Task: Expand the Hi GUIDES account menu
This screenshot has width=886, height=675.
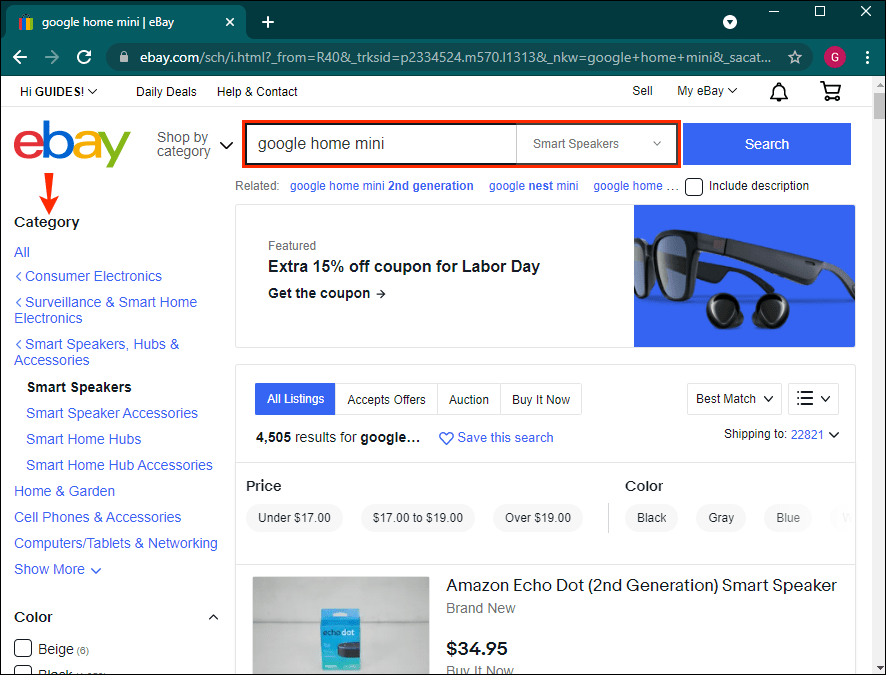Action: click(x=59, y=92)
